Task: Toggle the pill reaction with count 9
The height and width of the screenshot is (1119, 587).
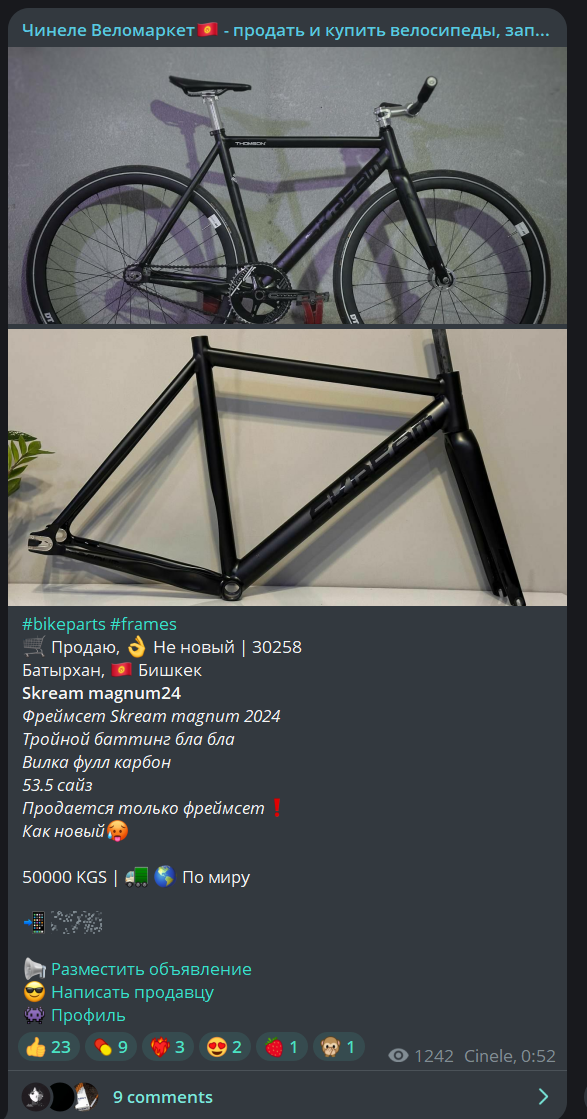Action: (x=111, y=1047)
